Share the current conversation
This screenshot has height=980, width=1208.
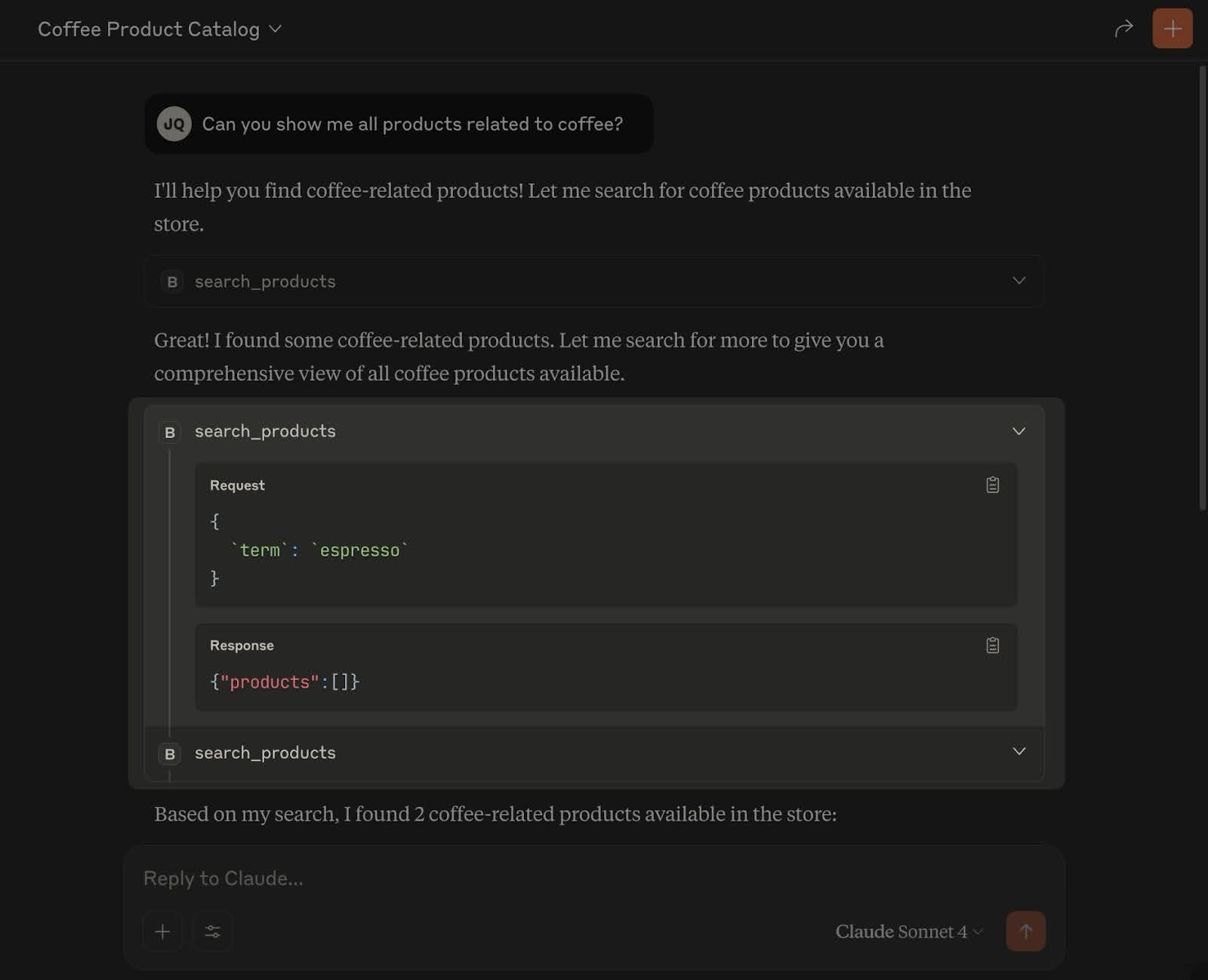tap(1124, 29)
